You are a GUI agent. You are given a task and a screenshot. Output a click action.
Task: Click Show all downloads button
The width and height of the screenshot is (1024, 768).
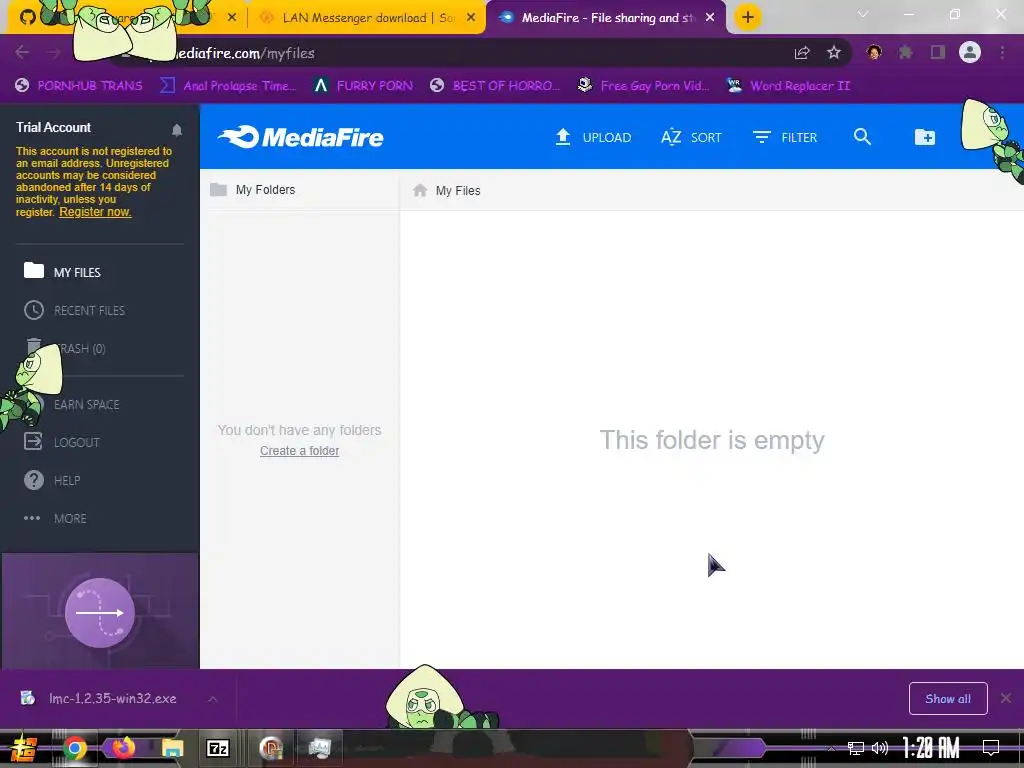point(948,699)
